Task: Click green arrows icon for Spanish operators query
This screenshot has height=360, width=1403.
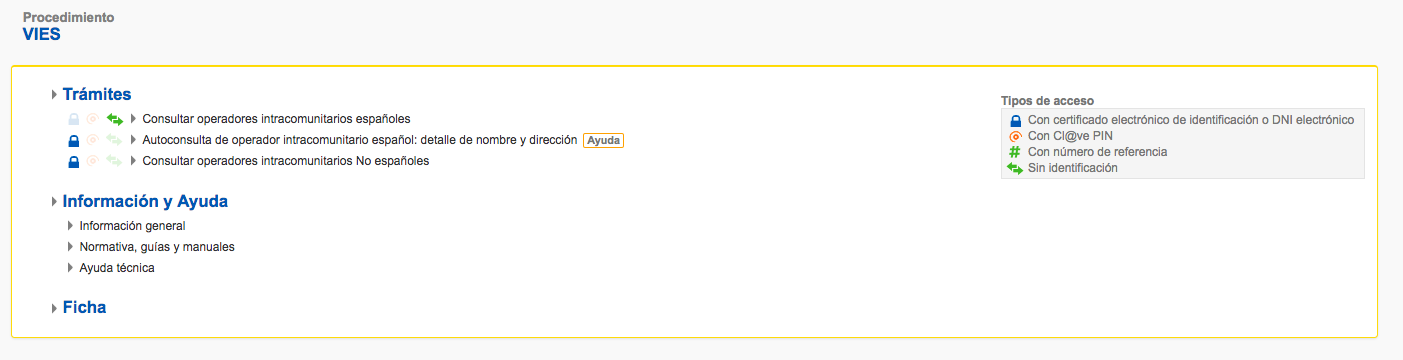Action: [114, 119]
